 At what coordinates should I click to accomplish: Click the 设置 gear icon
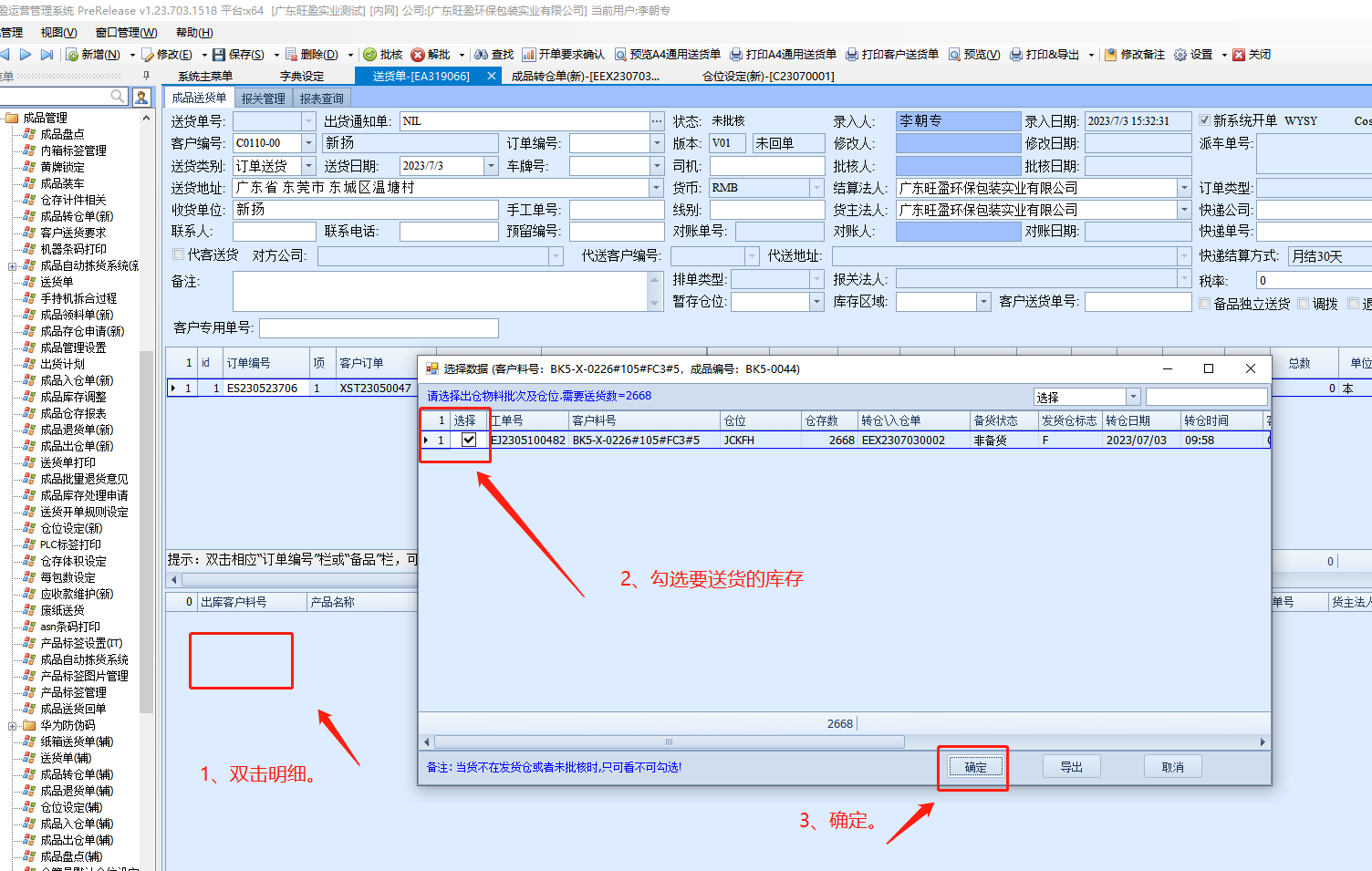tap(1180, 55)
